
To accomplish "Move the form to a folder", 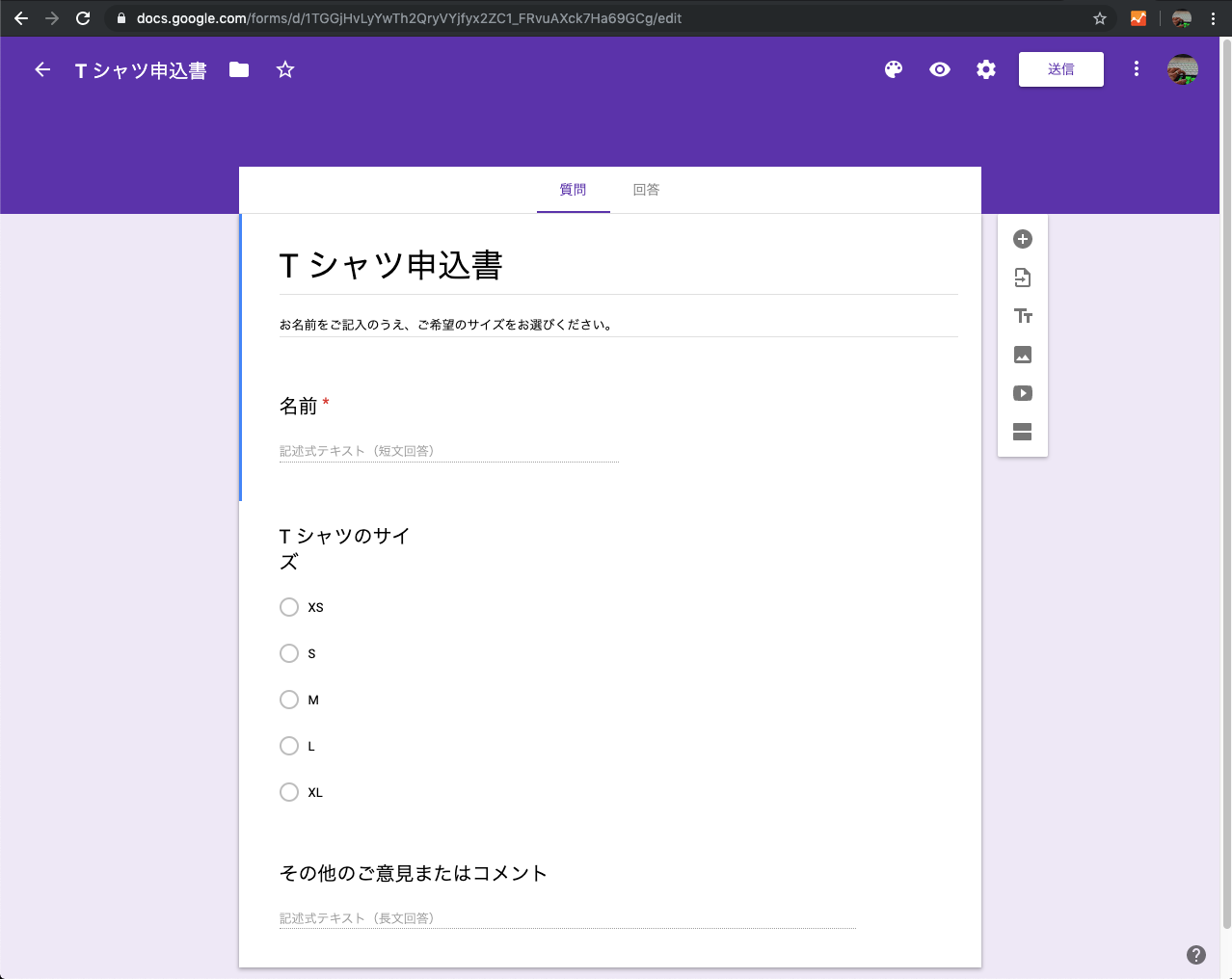I will click(238, 68).
